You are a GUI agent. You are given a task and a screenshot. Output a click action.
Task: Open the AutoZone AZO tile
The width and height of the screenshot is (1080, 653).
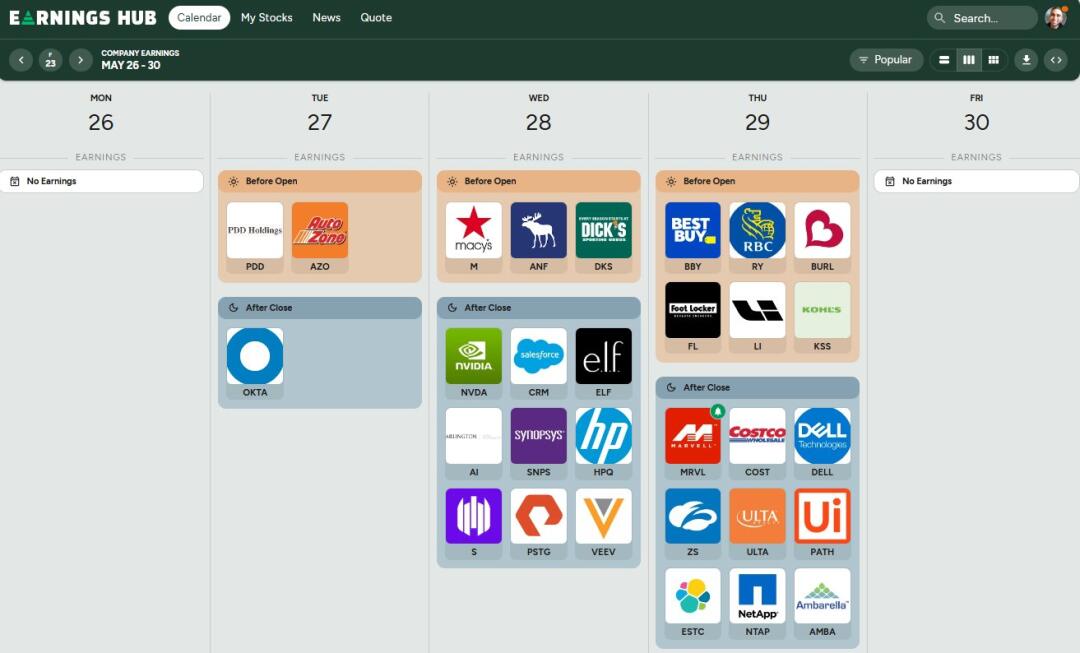coord(320,238)
